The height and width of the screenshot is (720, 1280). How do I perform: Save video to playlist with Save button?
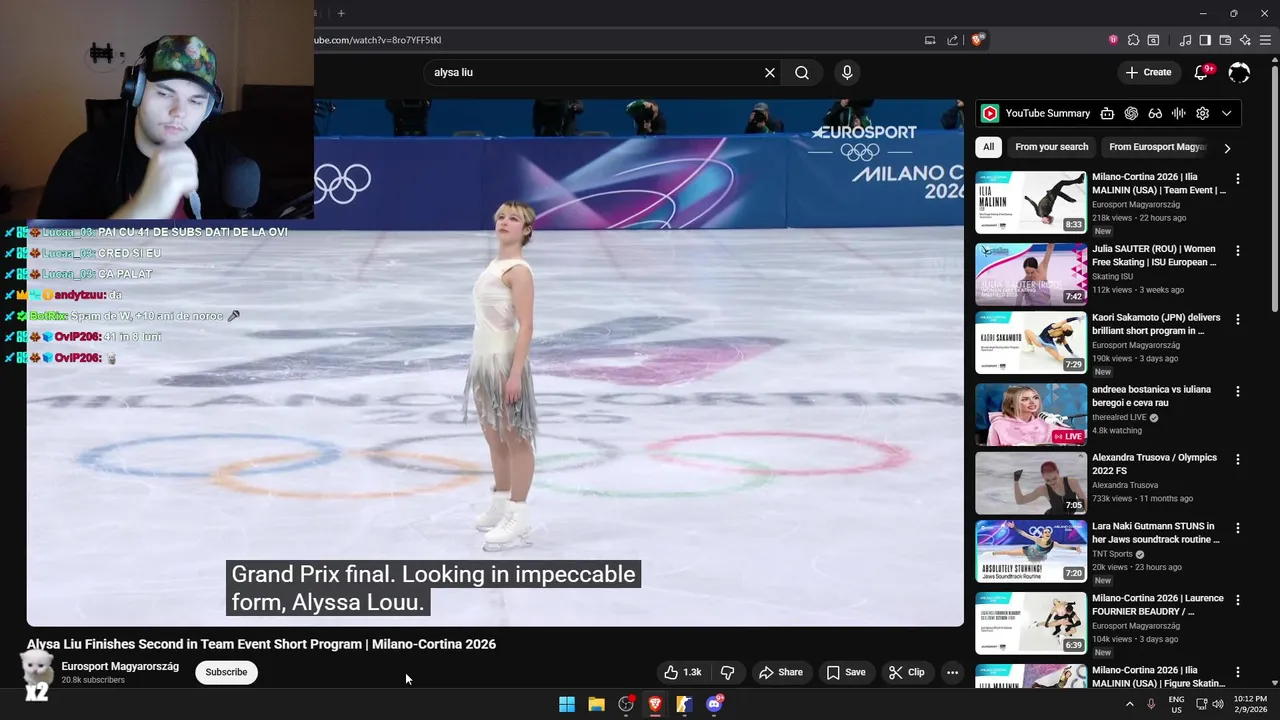pyautogui.click(x=846, y=672)
